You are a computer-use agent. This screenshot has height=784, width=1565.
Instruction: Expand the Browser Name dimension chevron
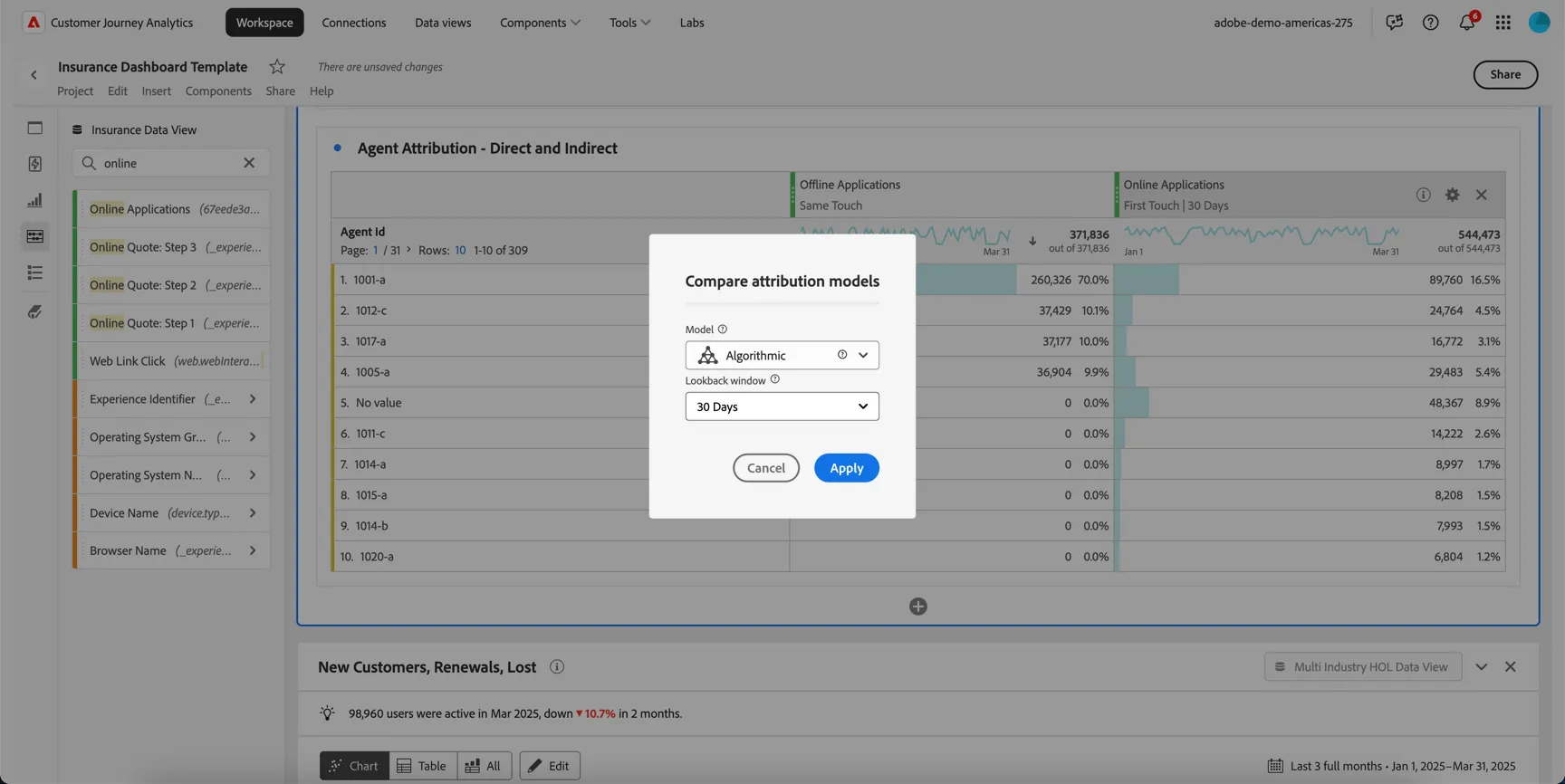253,551
